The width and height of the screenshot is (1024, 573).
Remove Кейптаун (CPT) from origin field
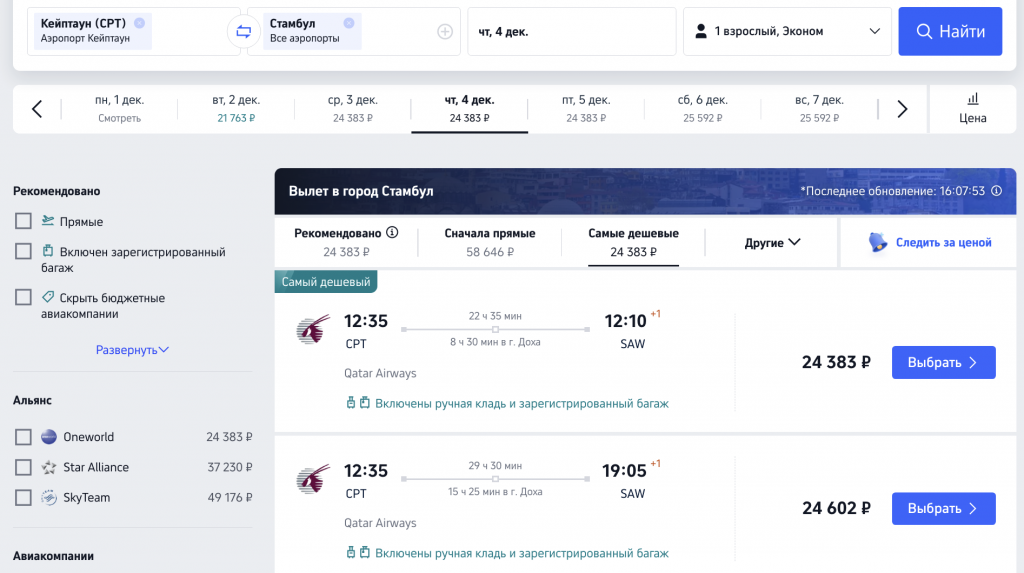tap(140, 23)
